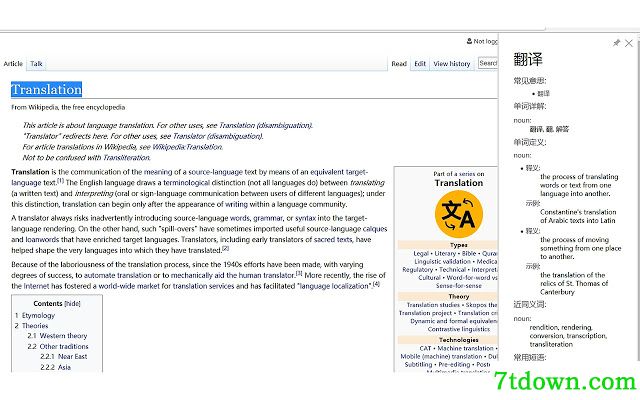The width and height of the screenshot is (640, 400).
Task: Open the automate translation link
Action: coord(118,276)
